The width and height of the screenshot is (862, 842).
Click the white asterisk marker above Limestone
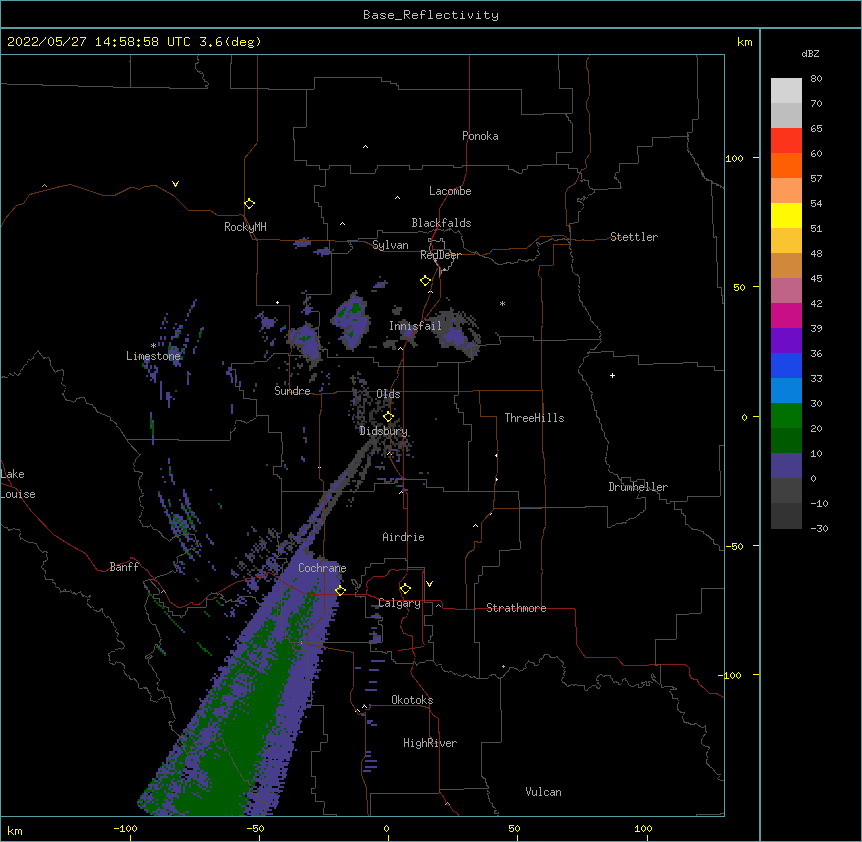coord(153,346)
